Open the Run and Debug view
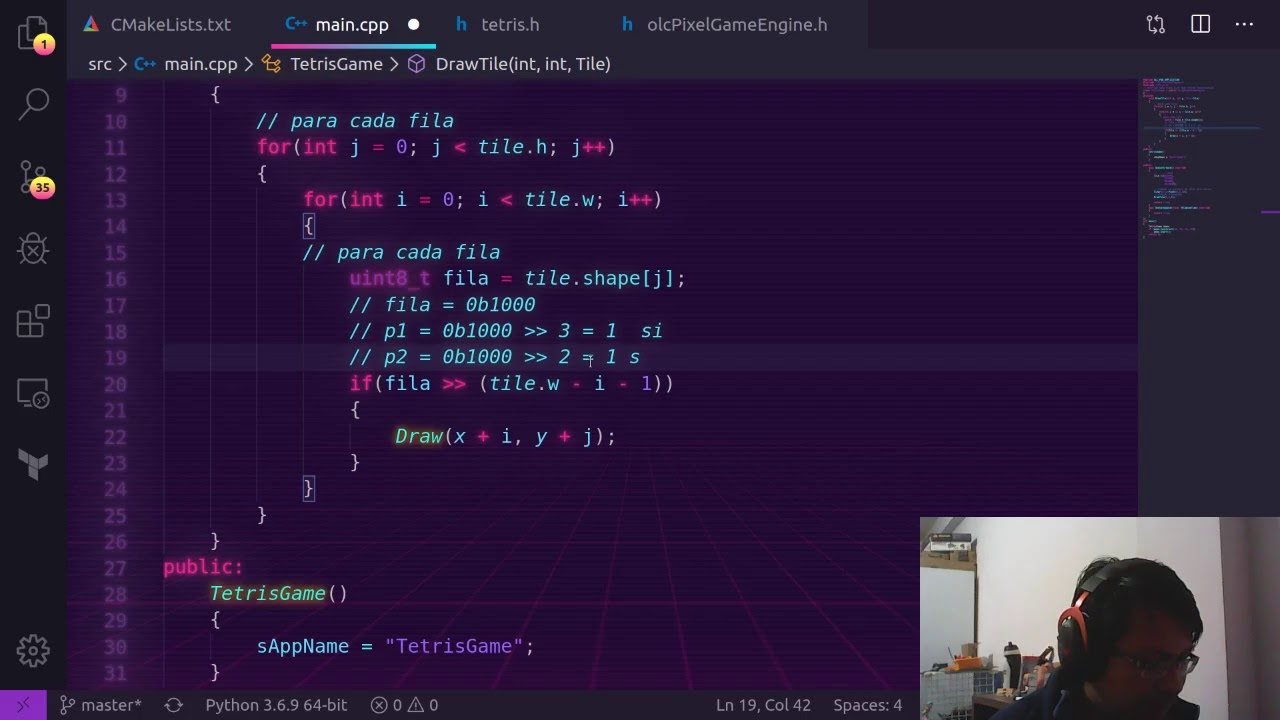 click(x=33, y=249)
